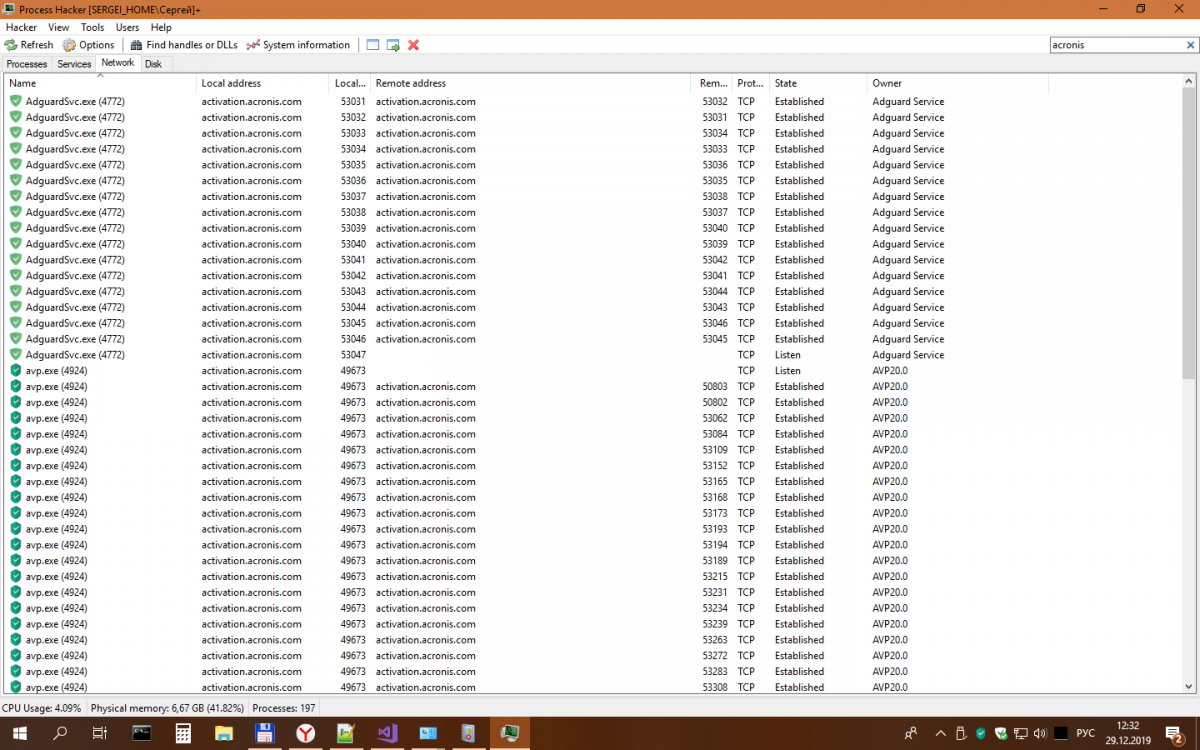The image size is (1200, 750).
Task: Click the Find window and thread icon
Action: tap(393, 45)
